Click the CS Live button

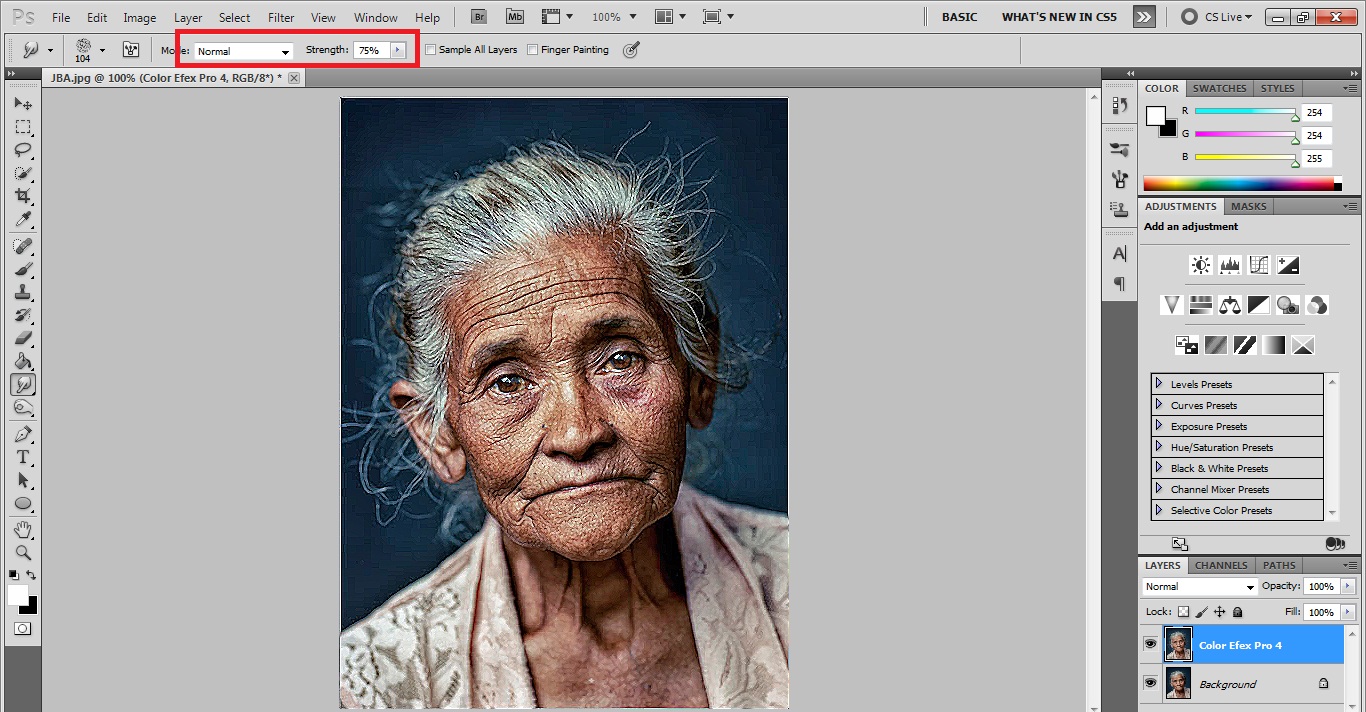coord(1214,17)
